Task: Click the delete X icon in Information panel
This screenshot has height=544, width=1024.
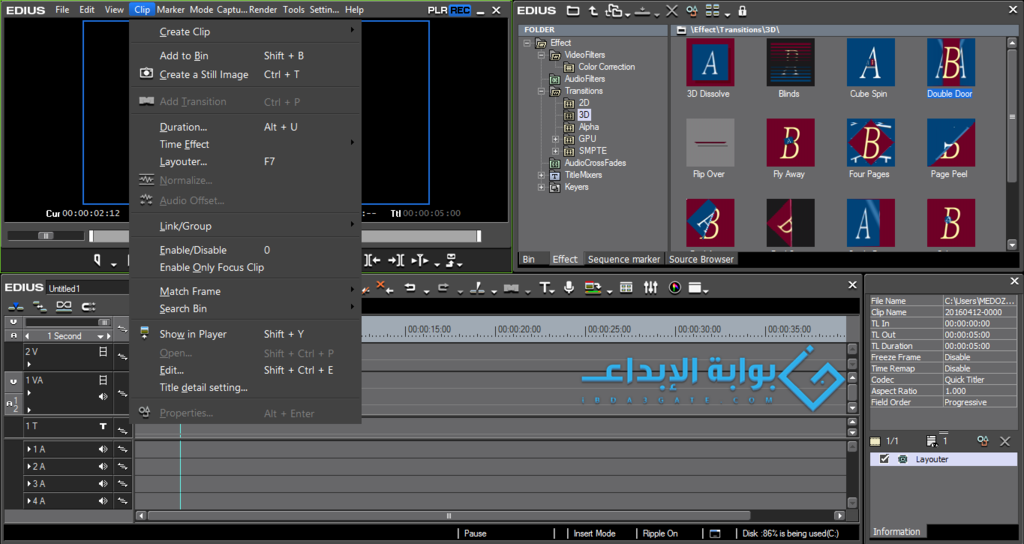Action: coord(1005,441)
